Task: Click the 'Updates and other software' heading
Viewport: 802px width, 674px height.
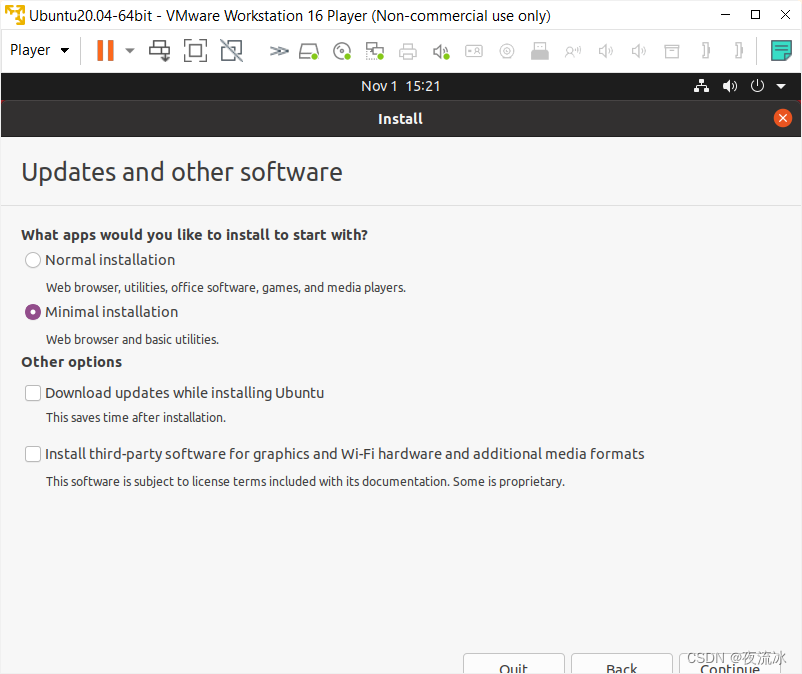Action: coord(182,172)
